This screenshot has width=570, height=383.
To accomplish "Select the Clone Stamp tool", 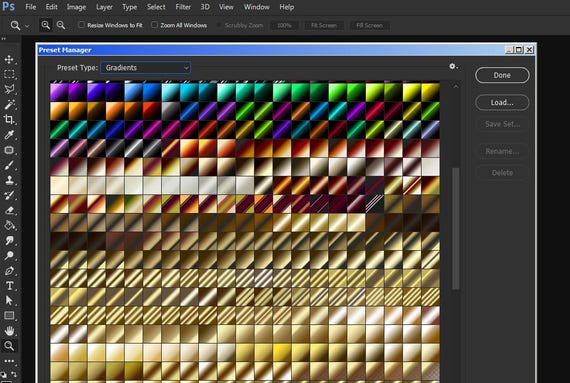I will click(x=9, y=180).
